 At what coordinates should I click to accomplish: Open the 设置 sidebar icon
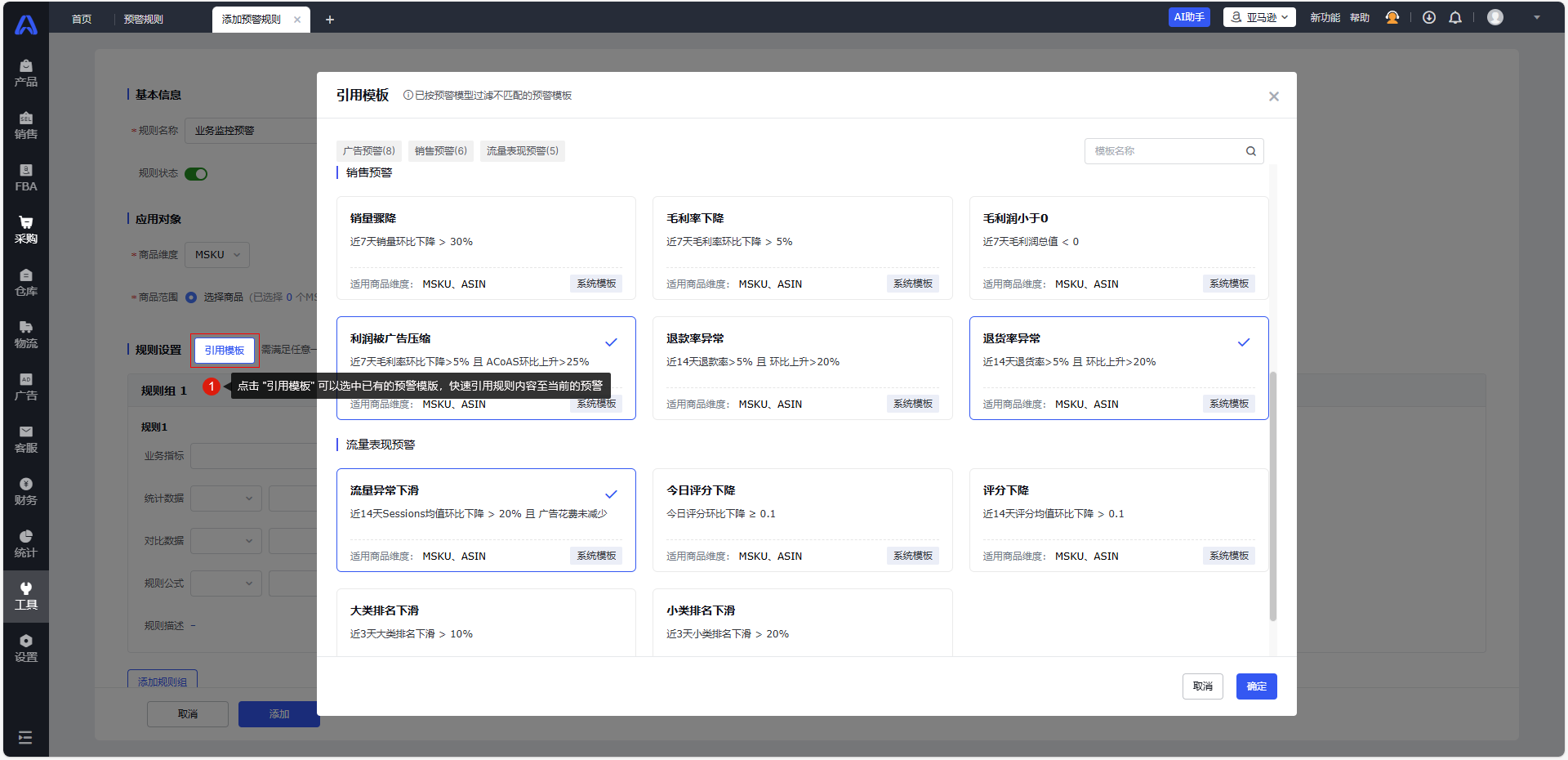[25, 648]
